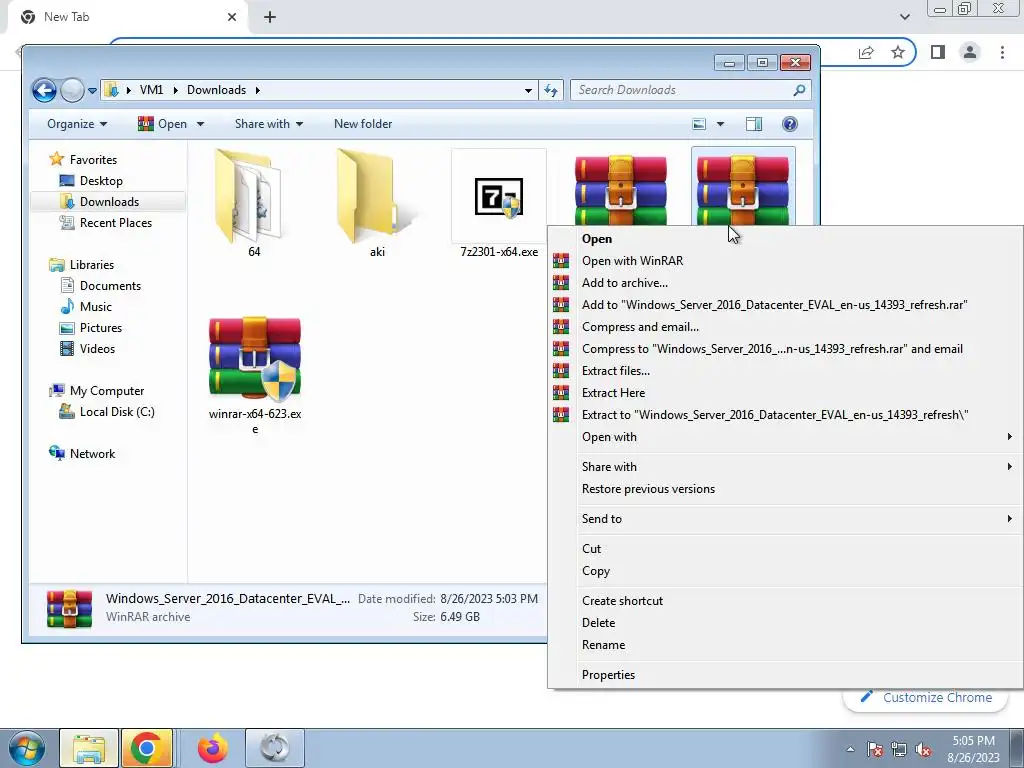Expand the Send to submenu

tap(785, 519)
